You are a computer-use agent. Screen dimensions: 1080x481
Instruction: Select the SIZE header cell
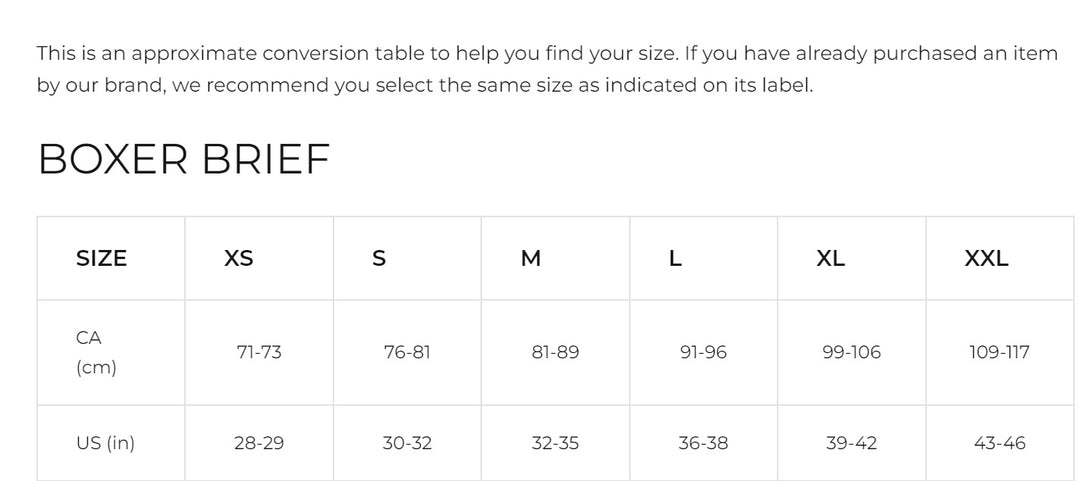[102, 258]
